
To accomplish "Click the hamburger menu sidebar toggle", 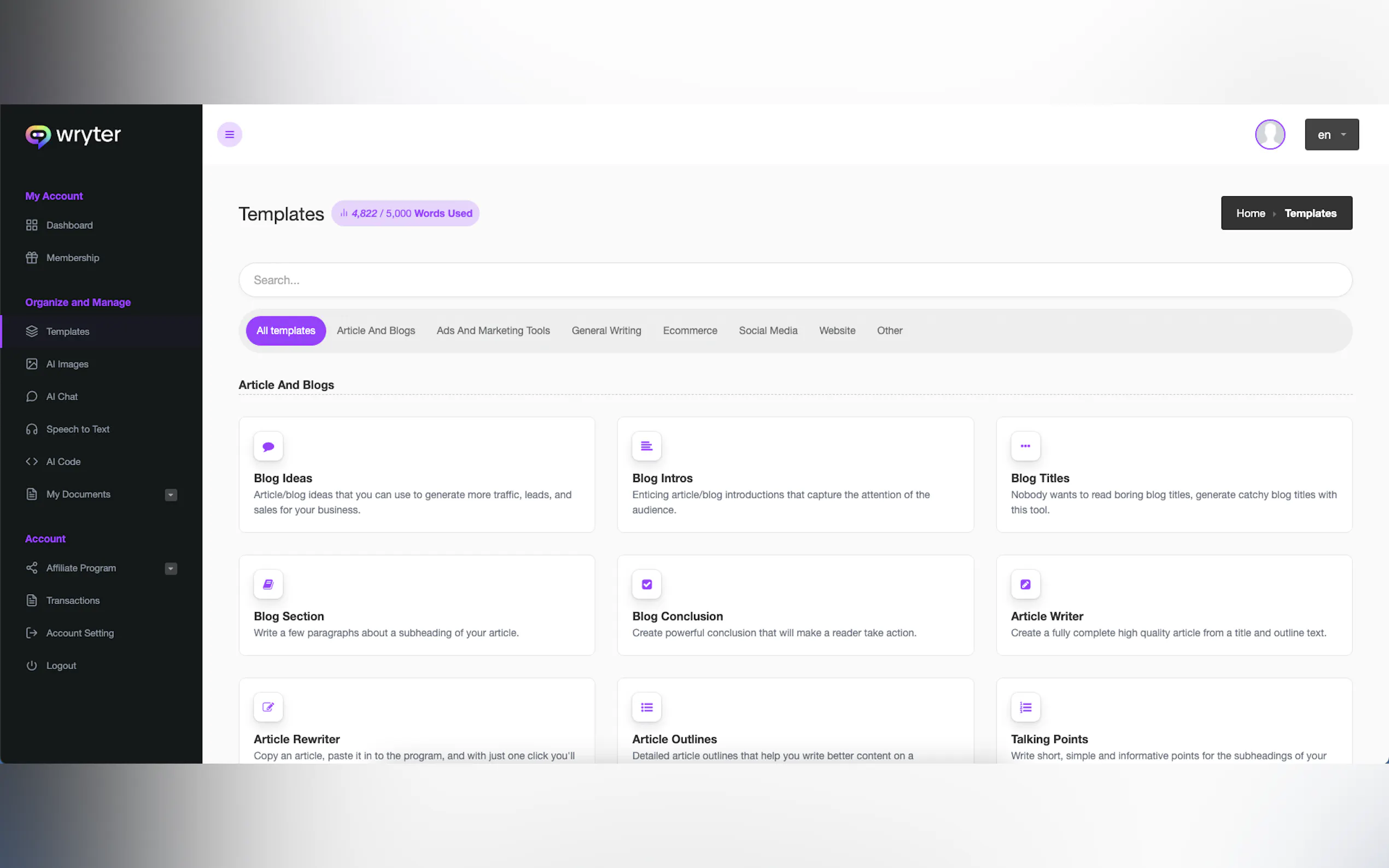I will pyautogui.click(x=229, y=134).
